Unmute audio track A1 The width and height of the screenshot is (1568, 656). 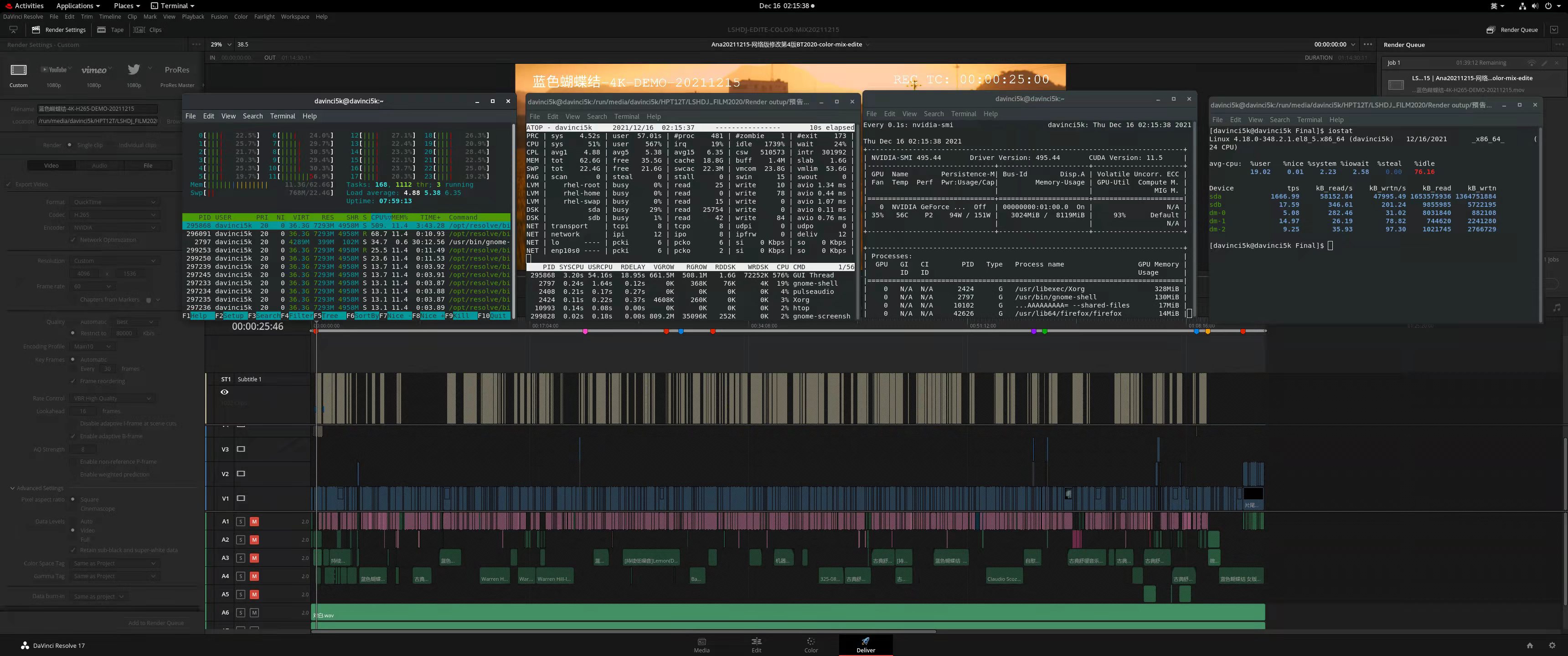coord(254,522)
